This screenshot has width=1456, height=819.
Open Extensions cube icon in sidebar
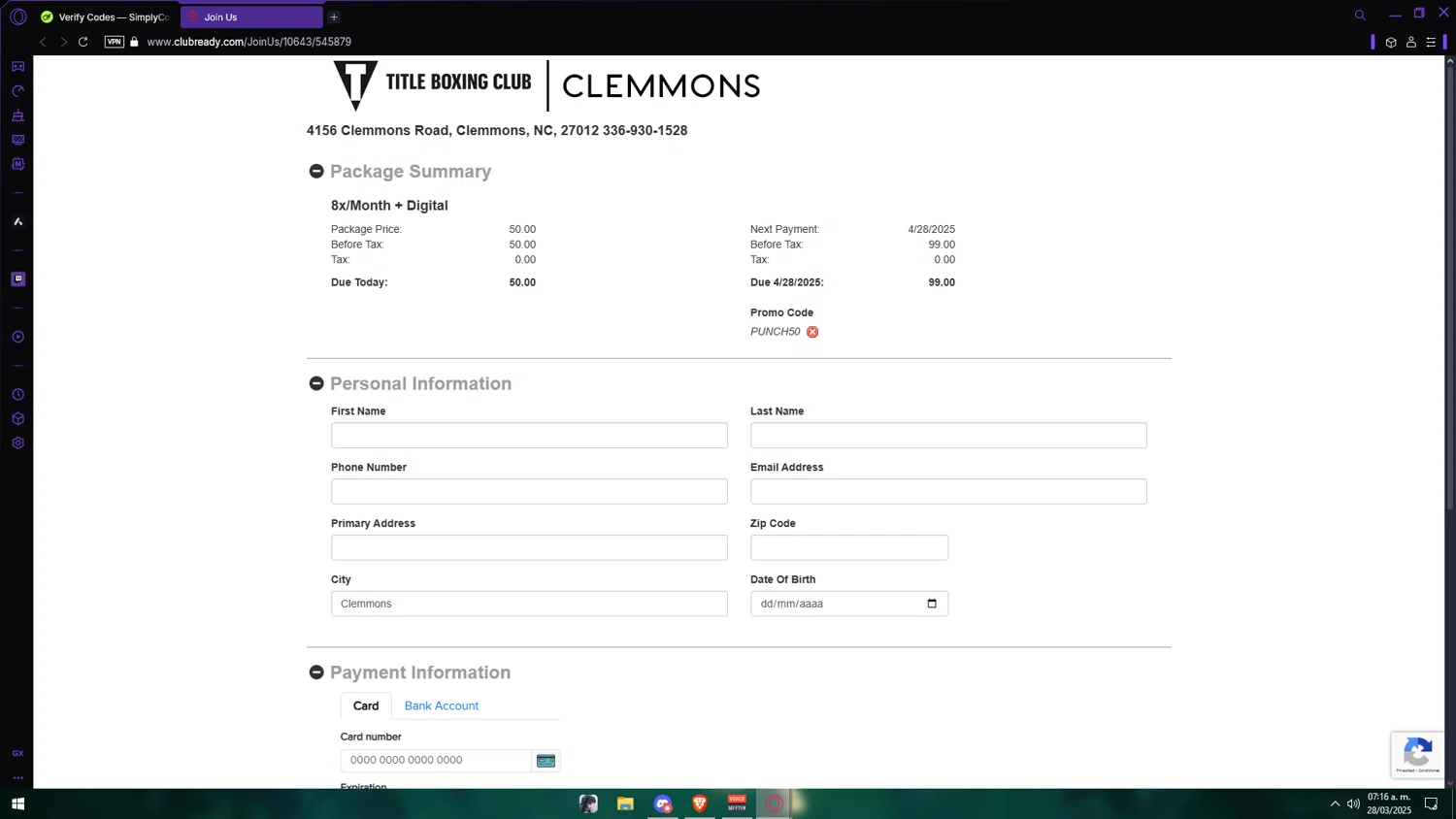[x=17, y=419]
